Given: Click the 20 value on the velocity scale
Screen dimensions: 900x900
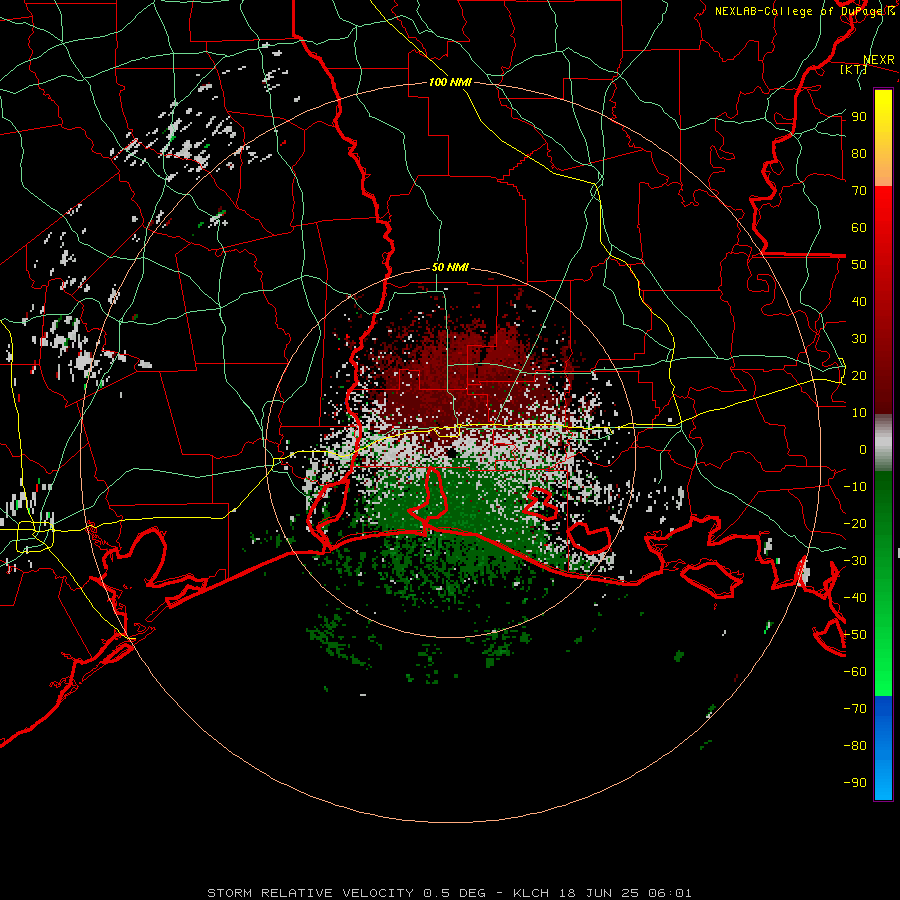Looking at the screenshot, I should 859,375.
